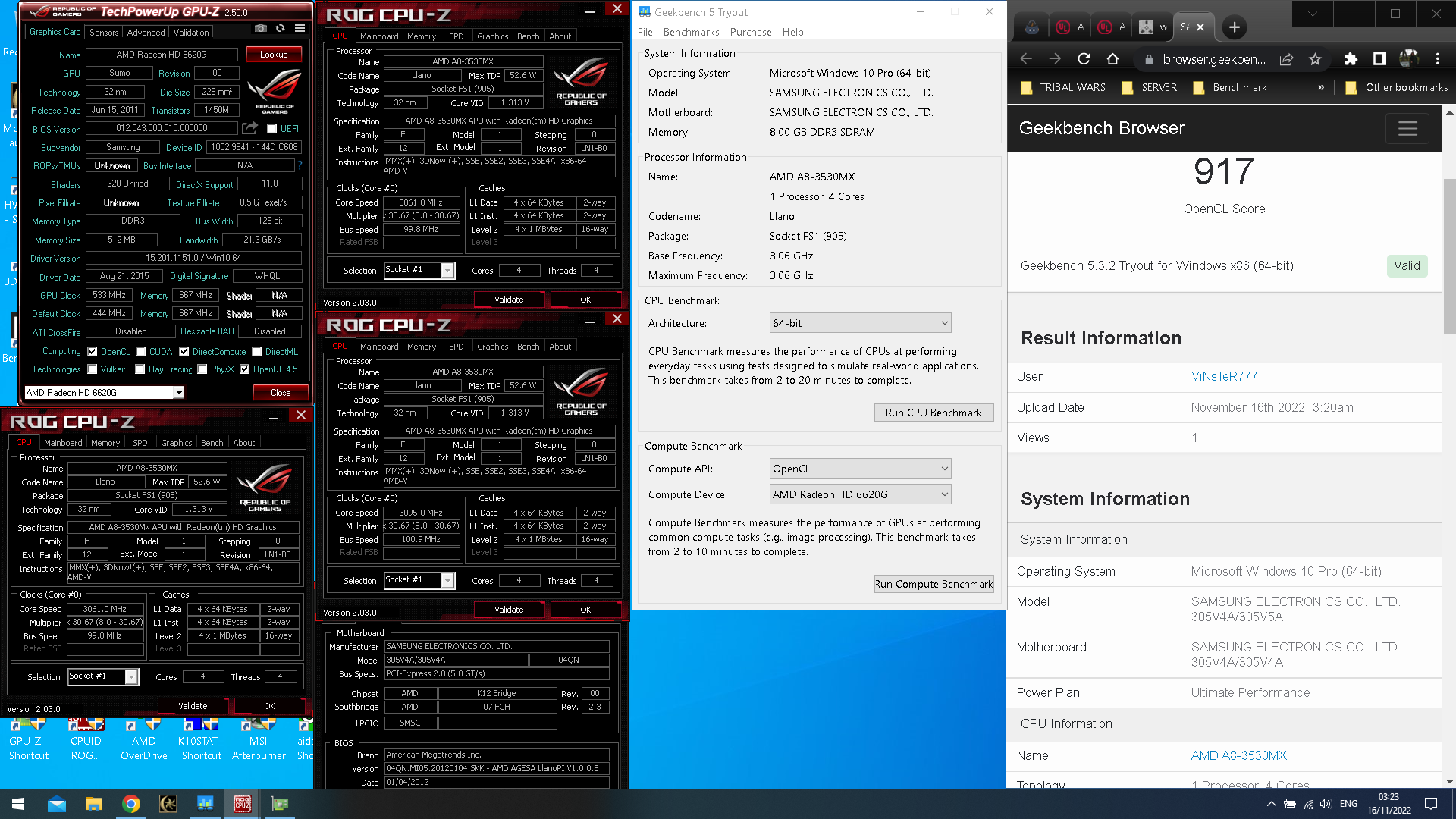This screenshot has width=1456, height=819.
Task: Open File Explorer from the taskbar
Action: pos(93,804)
